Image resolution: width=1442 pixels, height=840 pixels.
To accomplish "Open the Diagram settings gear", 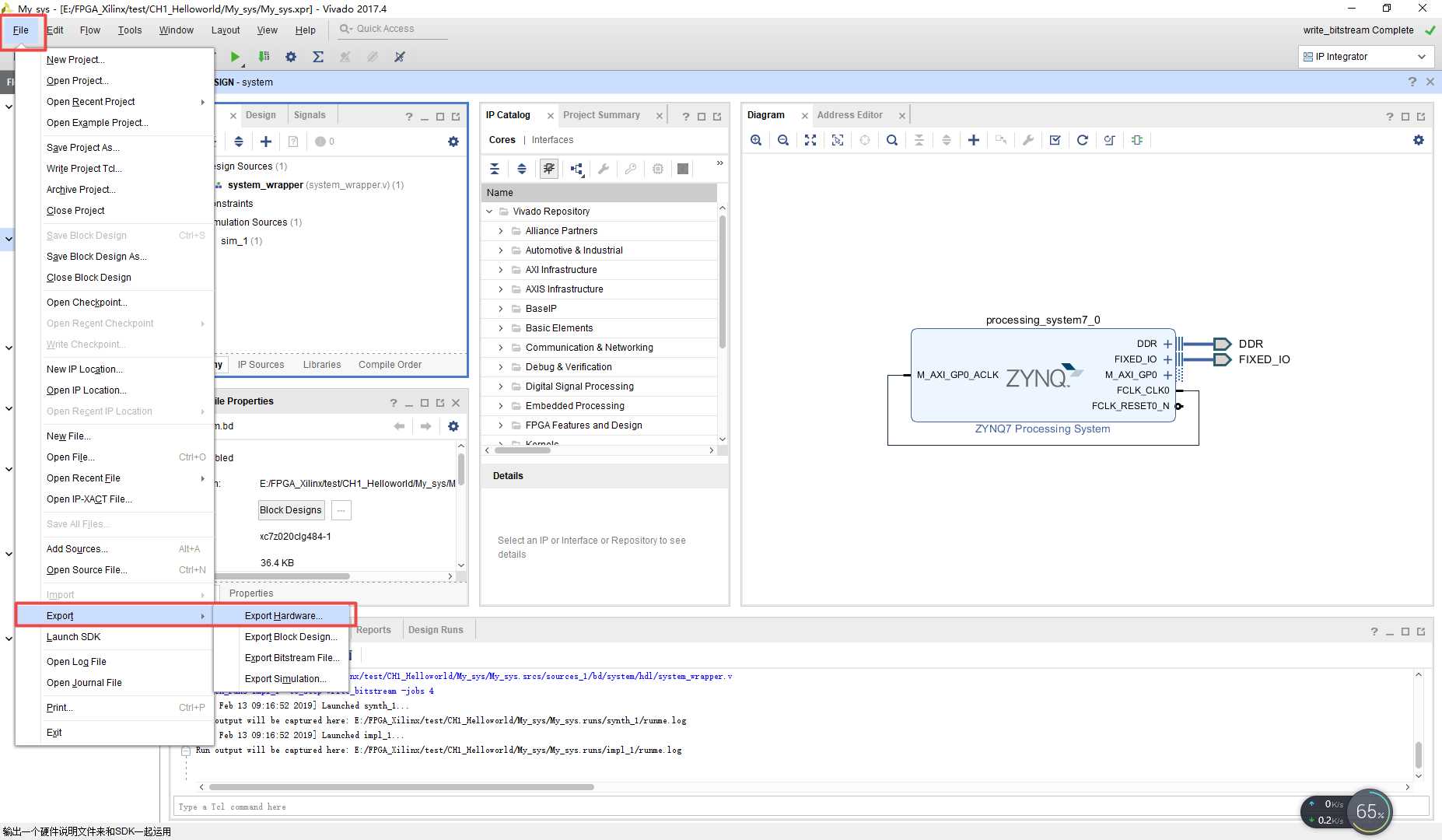I will (1419, 140).
